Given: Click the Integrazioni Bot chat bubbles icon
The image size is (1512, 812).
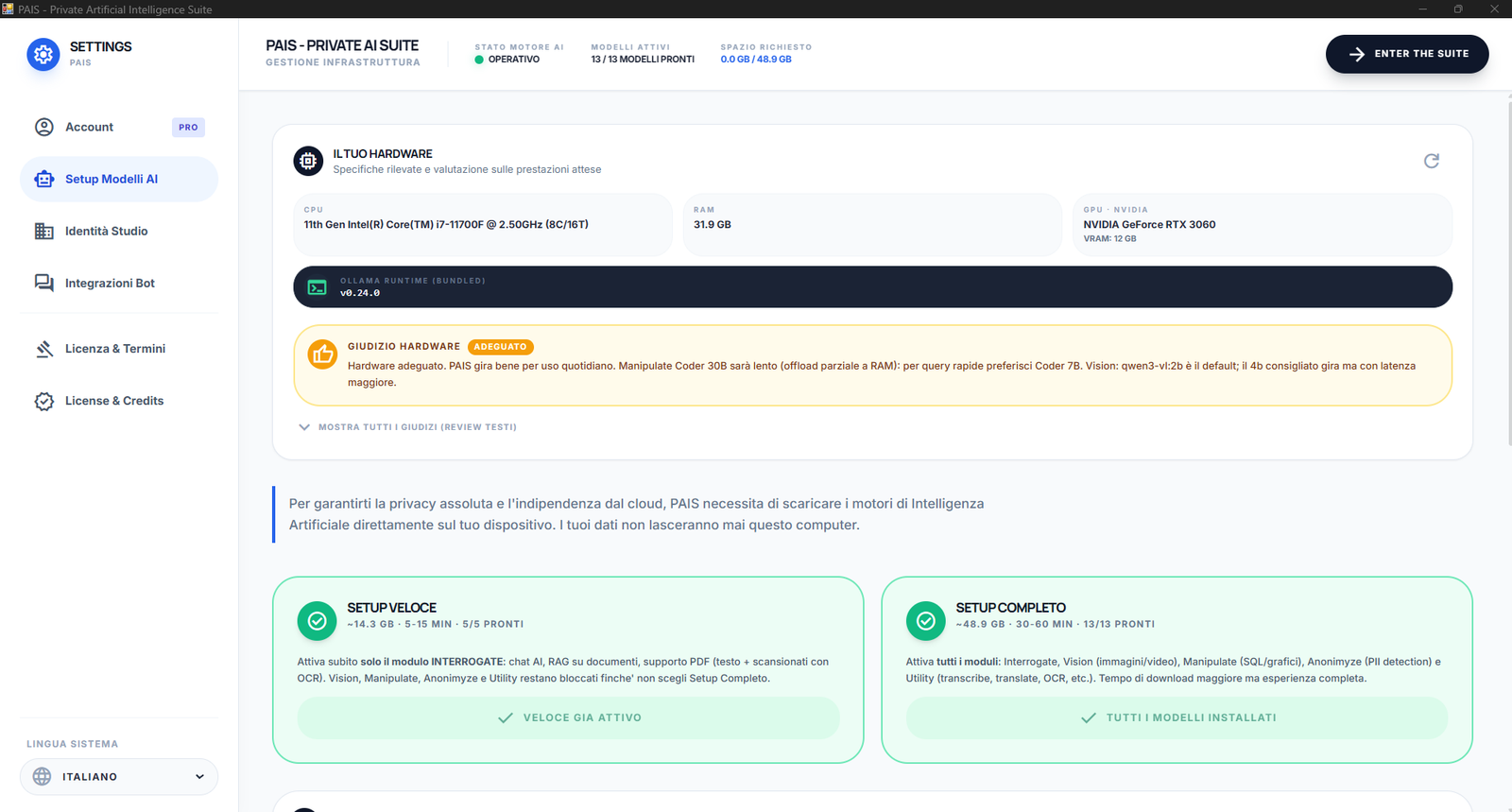Looking at the screenshot, I should coord(44,284).
